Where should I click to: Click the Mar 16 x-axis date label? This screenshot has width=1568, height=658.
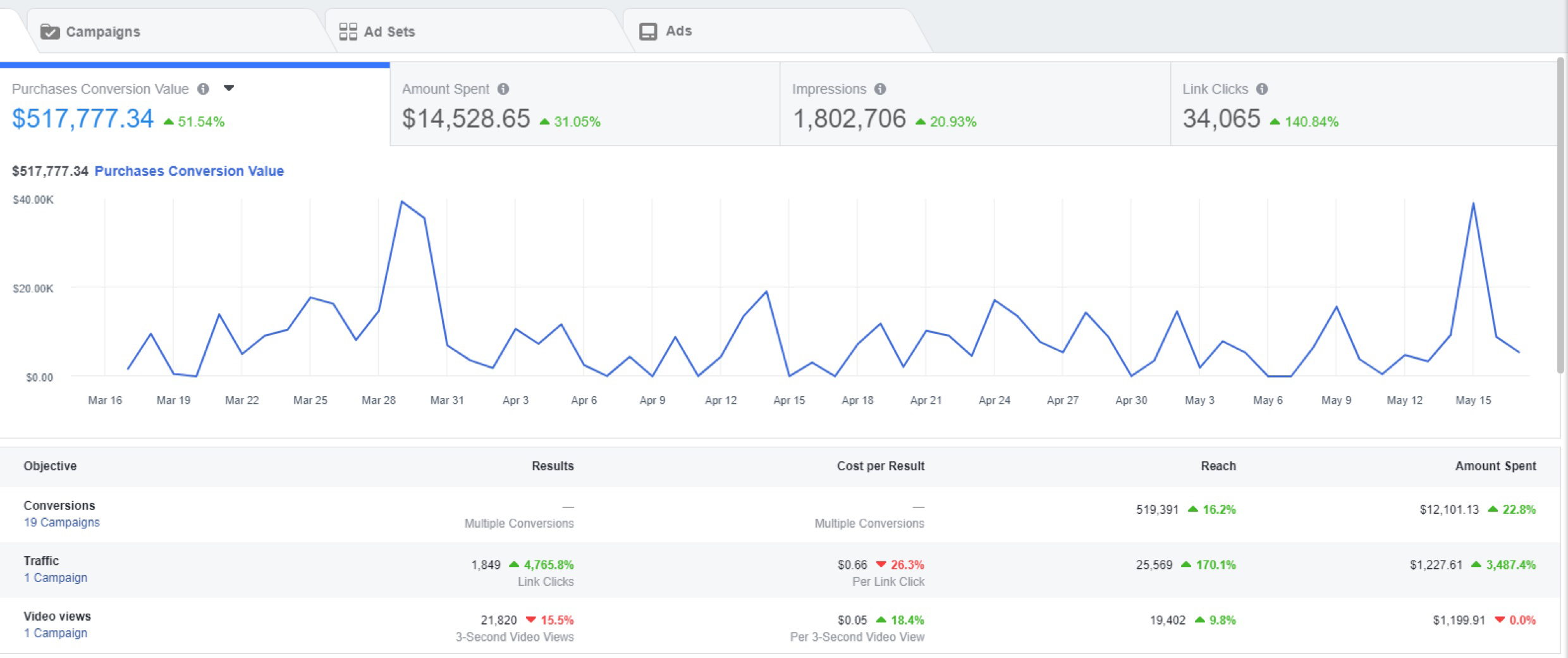click(105, 400)
